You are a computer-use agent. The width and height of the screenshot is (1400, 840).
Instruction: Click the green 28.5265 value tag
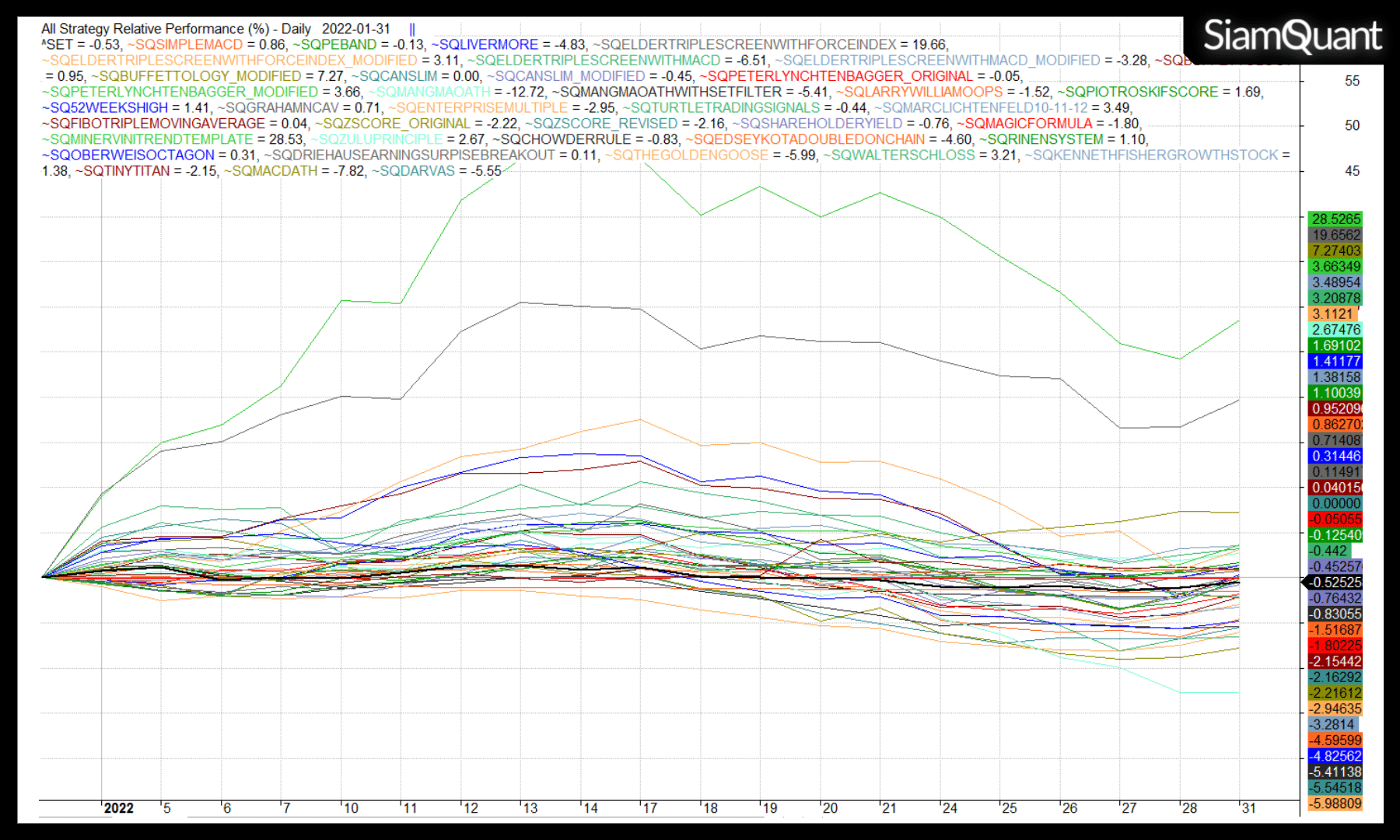1335,219
